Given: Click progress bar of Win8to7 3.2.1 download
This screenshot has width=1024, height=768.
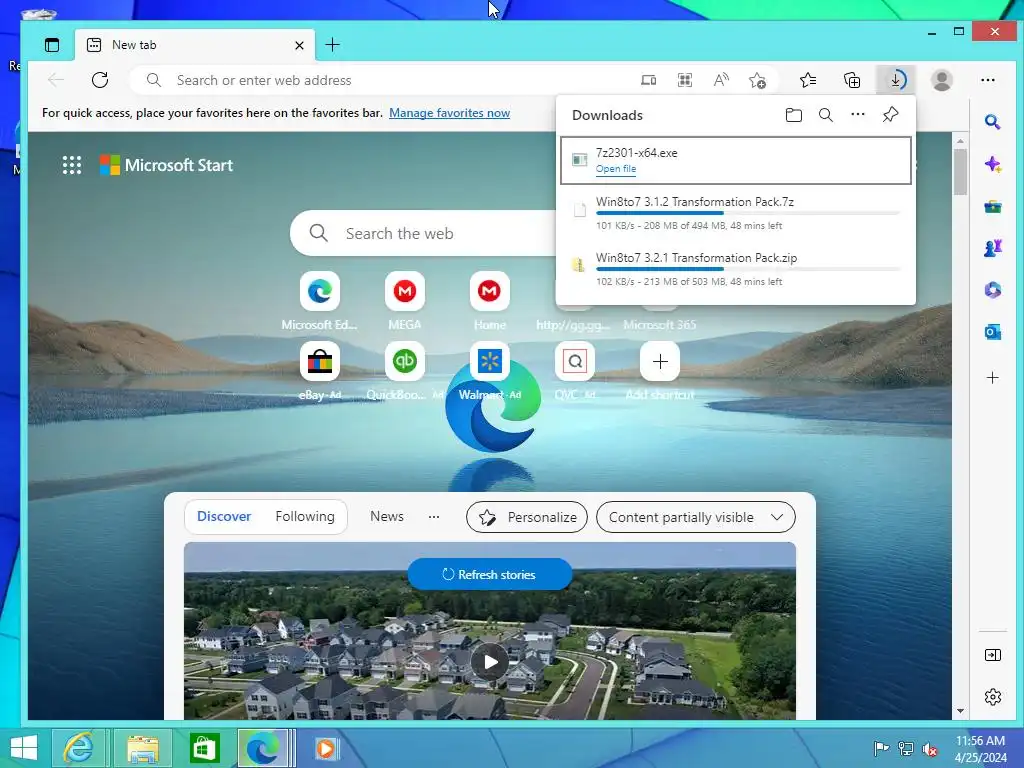Looking at the screenshot, I should click(x=748, y=269).
